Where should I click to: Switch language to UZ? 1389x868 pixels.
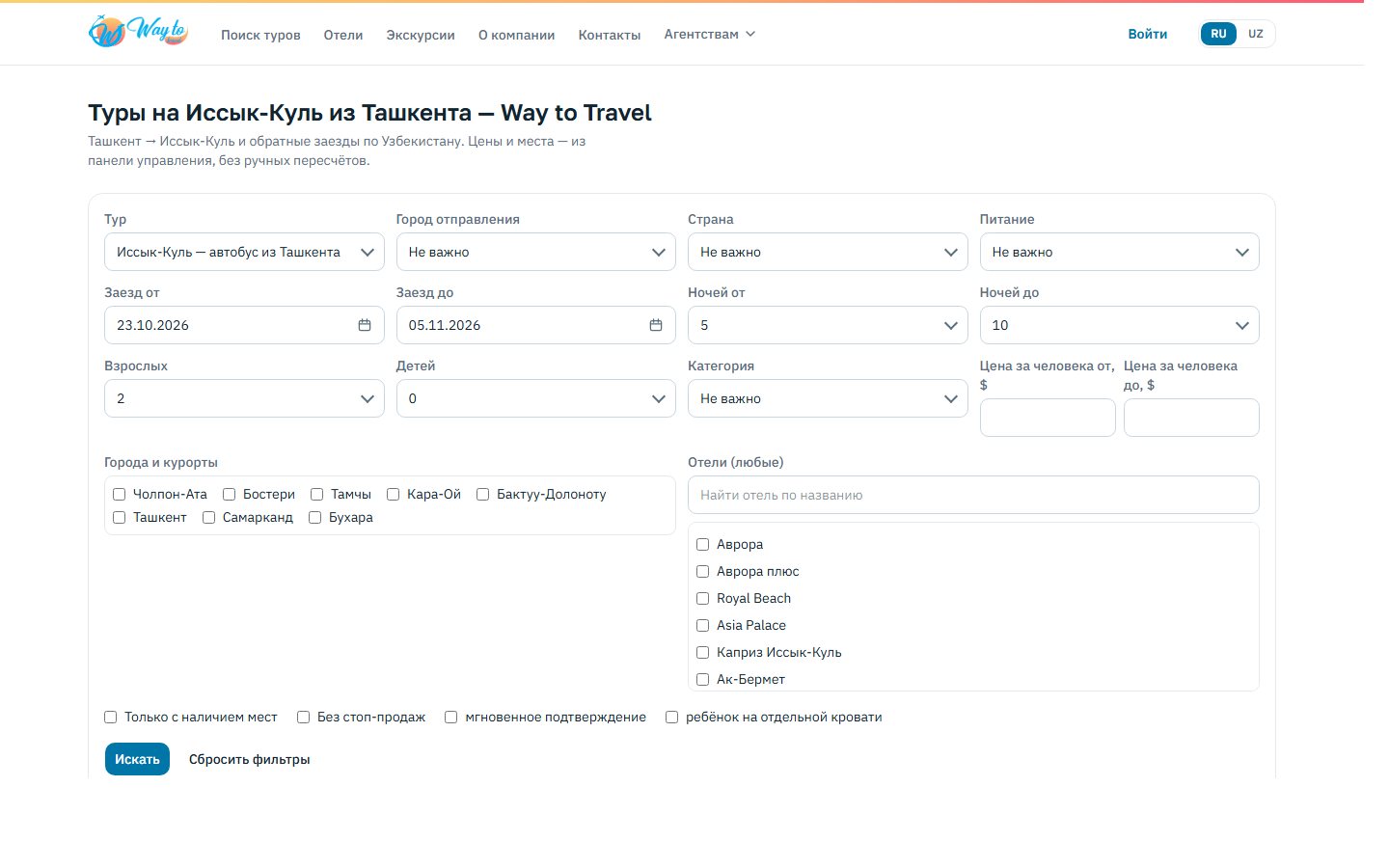click(x=1255, y=34)
